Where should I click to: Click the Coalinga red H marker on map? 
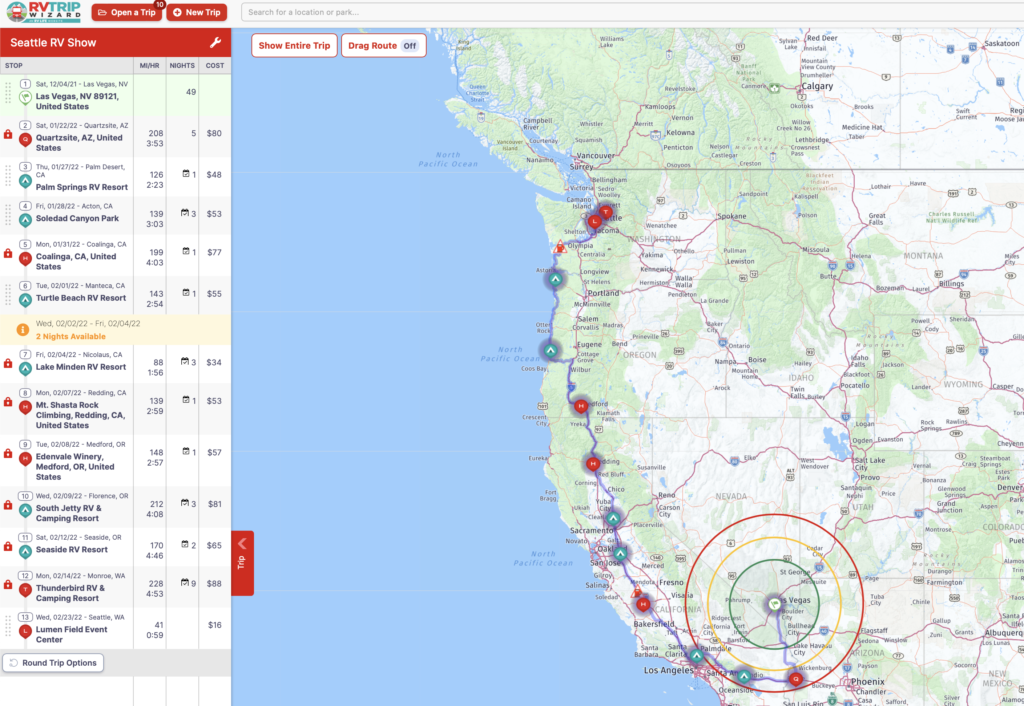[643, 605]
